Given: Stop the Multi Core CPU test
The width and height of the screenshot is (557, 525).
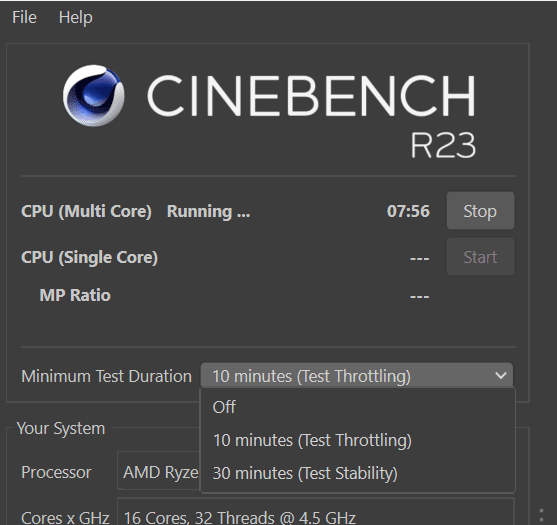Looking at the screenshot, I should pyautogui.click(x=480, y=211).
